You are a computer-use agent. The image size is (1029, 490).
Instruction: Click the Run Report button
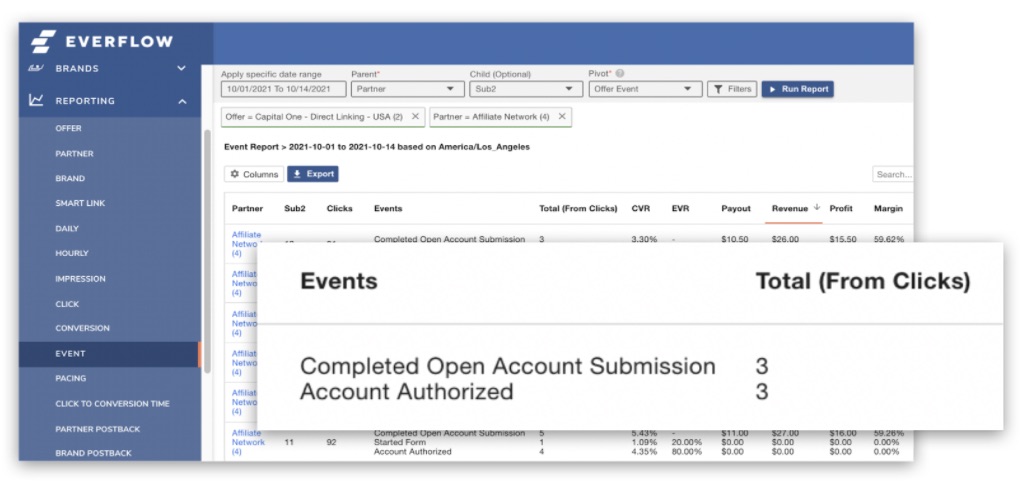tap(797, 89)
